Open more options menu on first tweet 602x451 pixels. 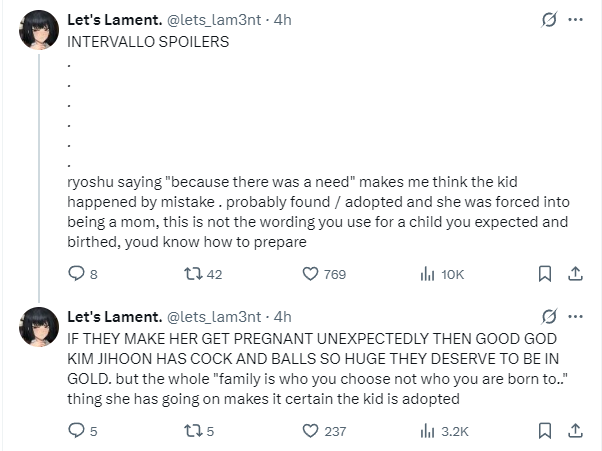575,20
